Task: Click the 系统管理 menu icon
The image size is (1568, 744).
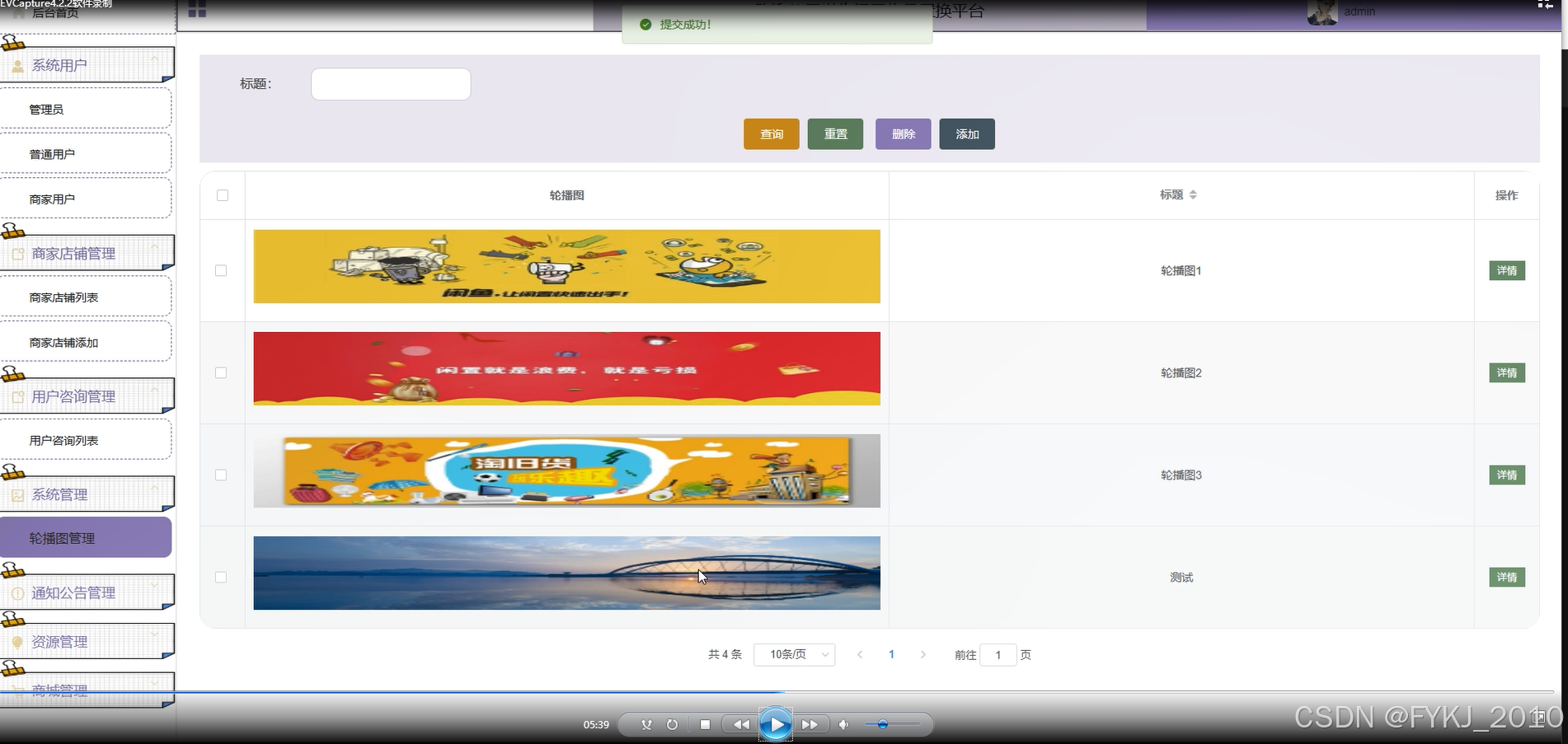Action: tap(17, 495)
